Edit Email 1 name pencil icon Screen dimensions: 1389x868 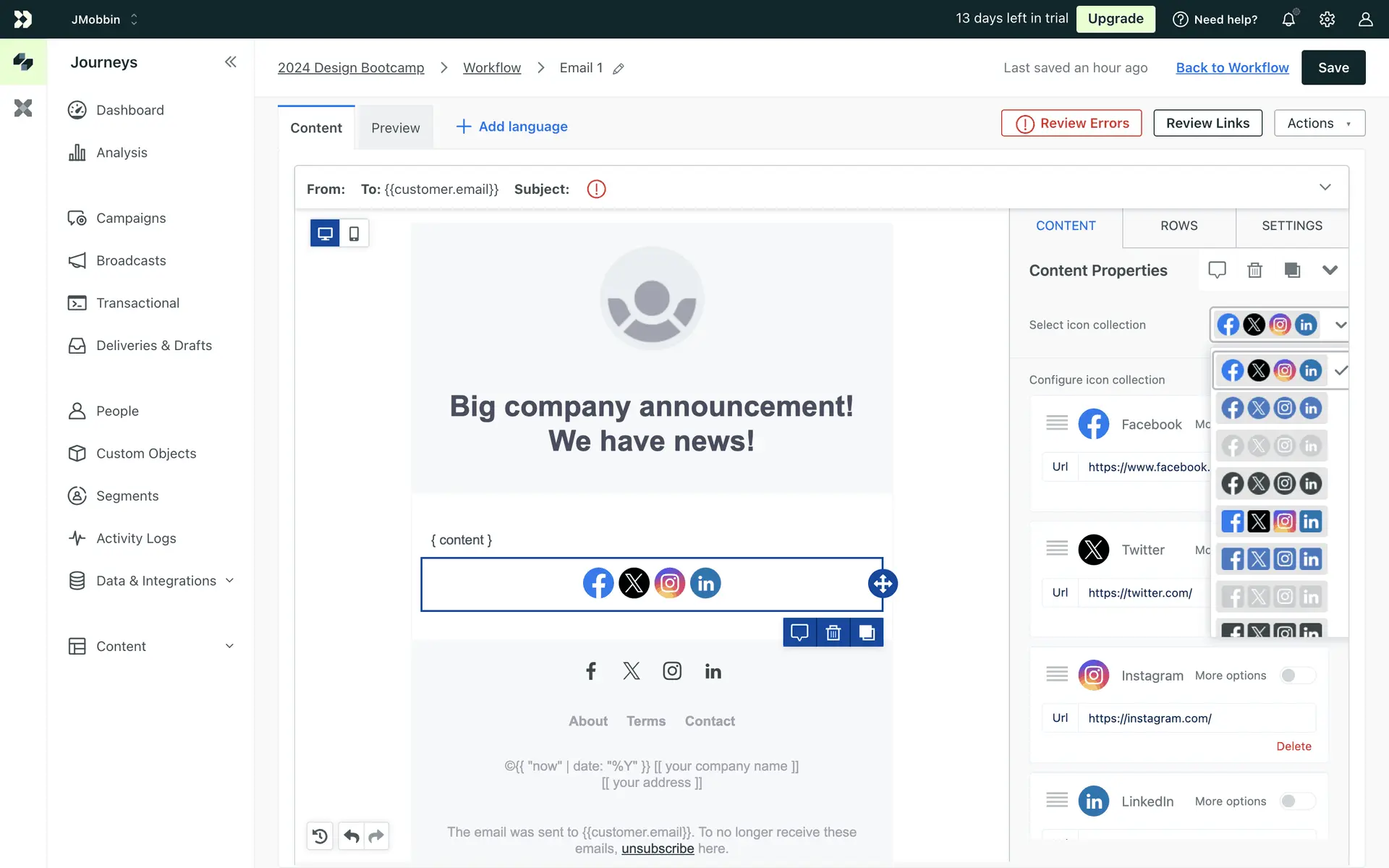tap(619, 69)
